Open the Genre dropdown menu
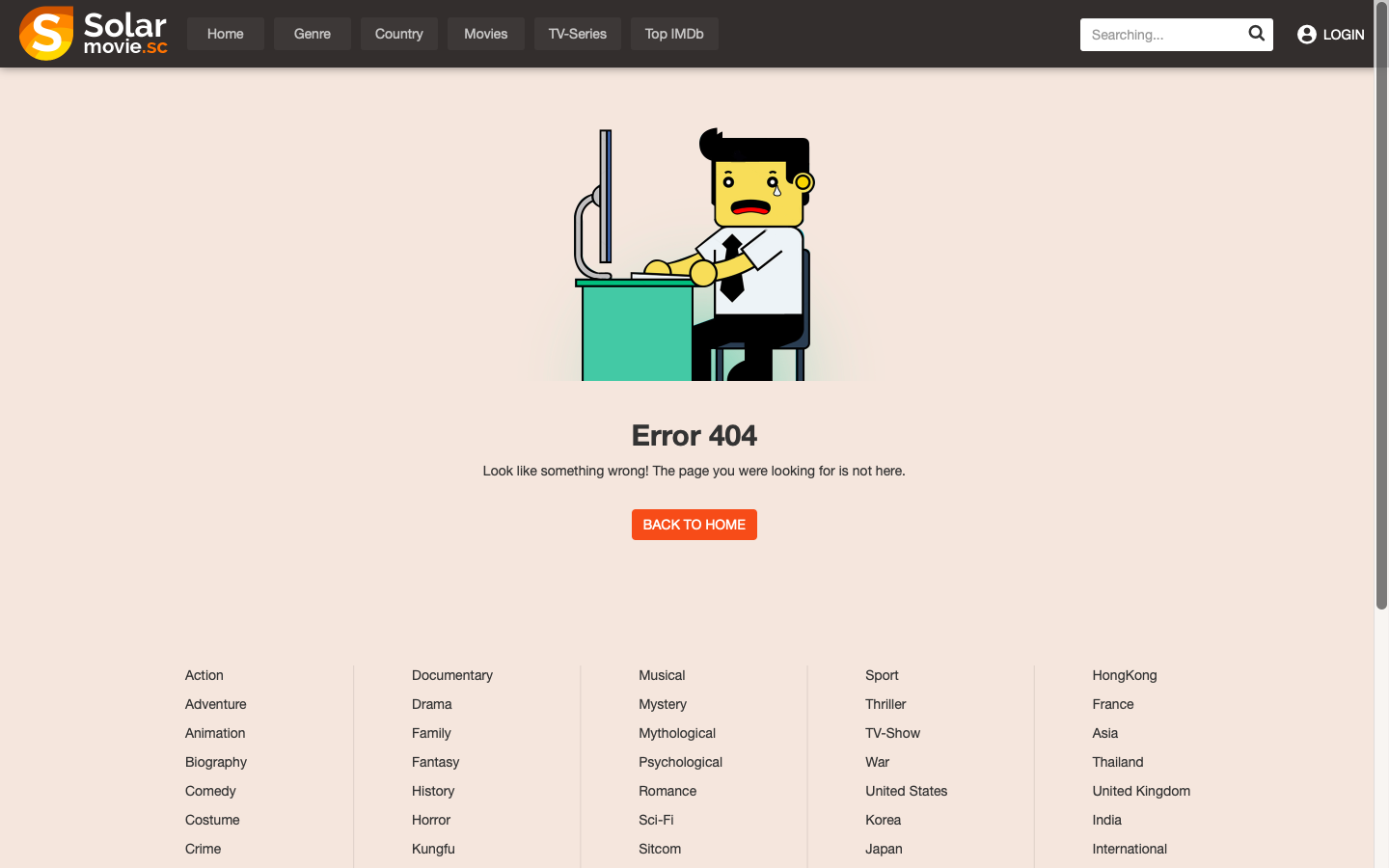The image size is (1389, 868). coord(312,34)
